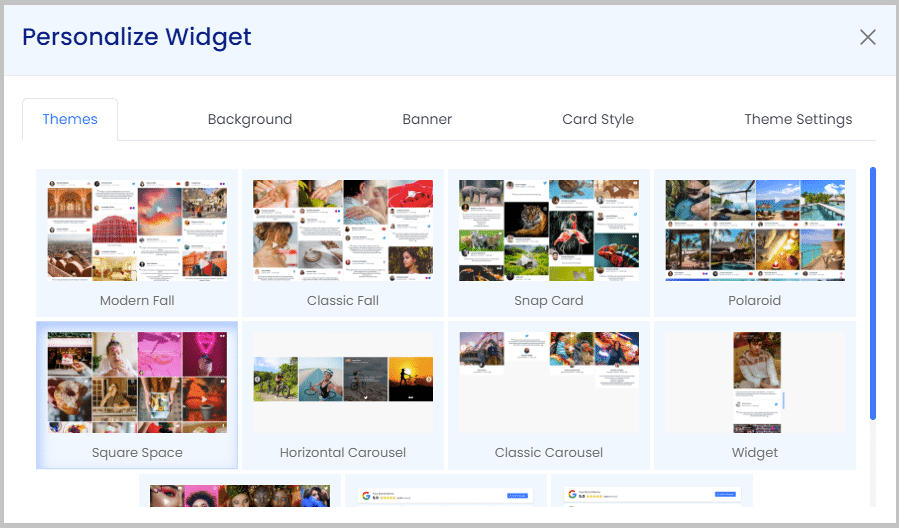899x528 pixels.
Task: Click the Personalize Widget title
Action: tap(136, 37)
